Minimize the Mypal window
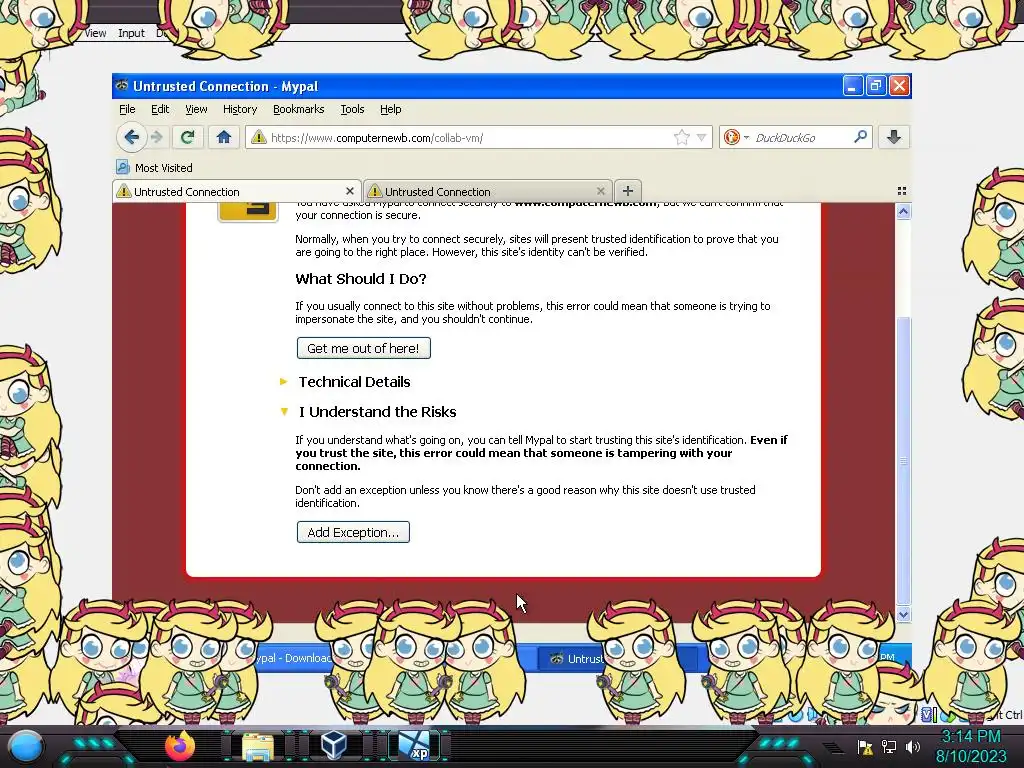Screen dimensions: 1024x768 [x=852, y=86]
